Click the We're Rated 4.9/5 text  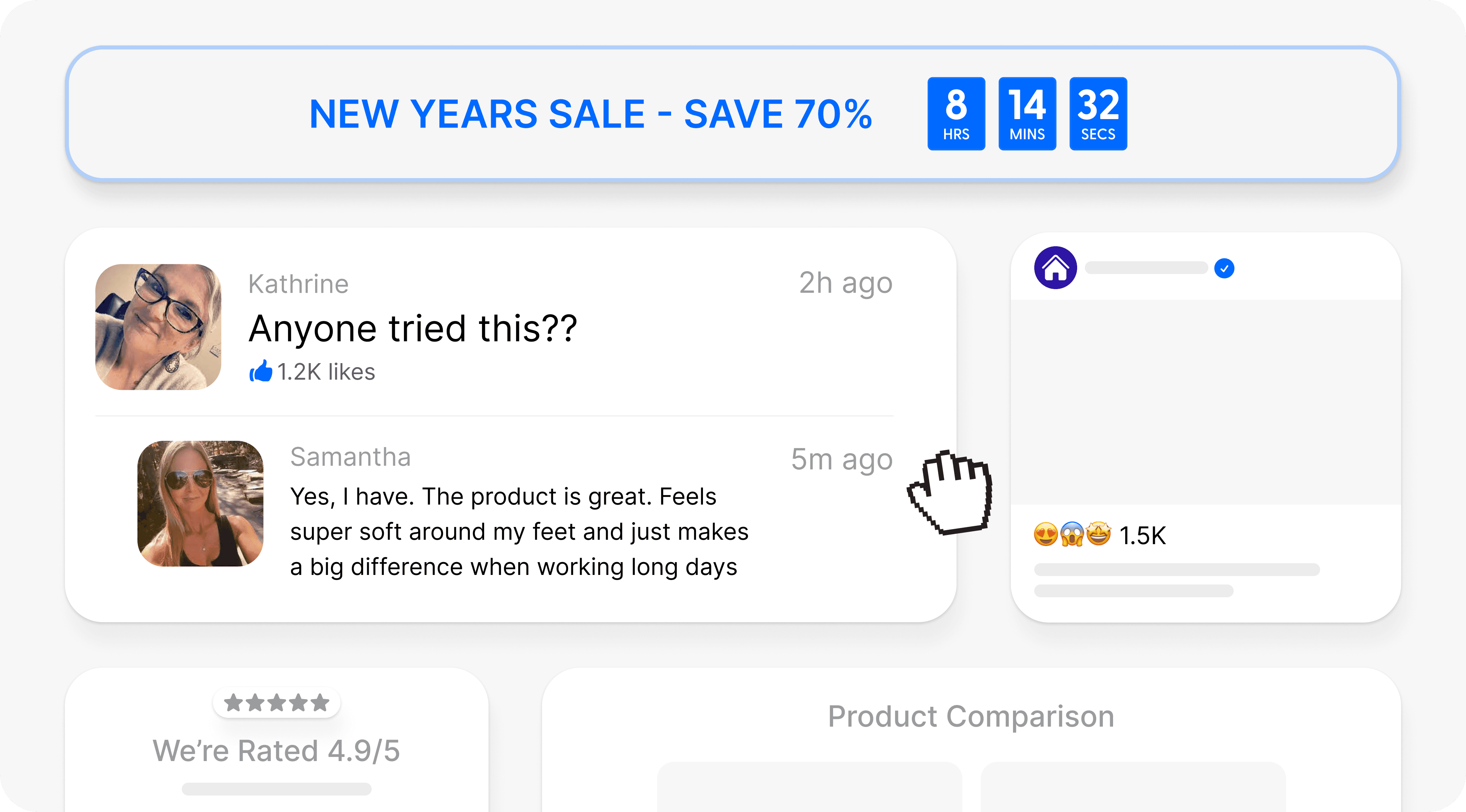click(x=277, y=750)
